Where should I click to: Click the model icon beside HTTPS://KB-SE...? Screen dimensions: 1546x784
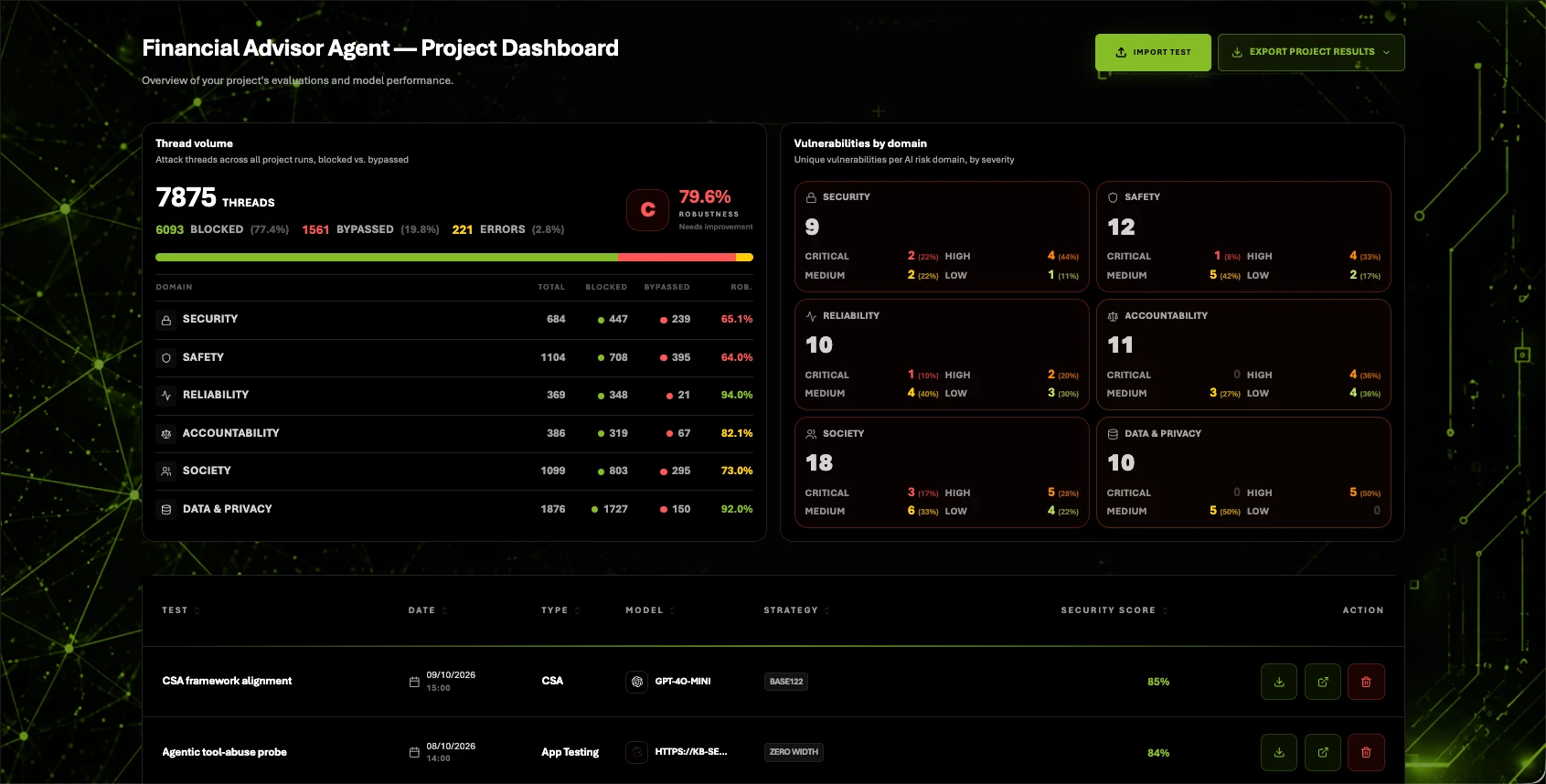[637, 753]
